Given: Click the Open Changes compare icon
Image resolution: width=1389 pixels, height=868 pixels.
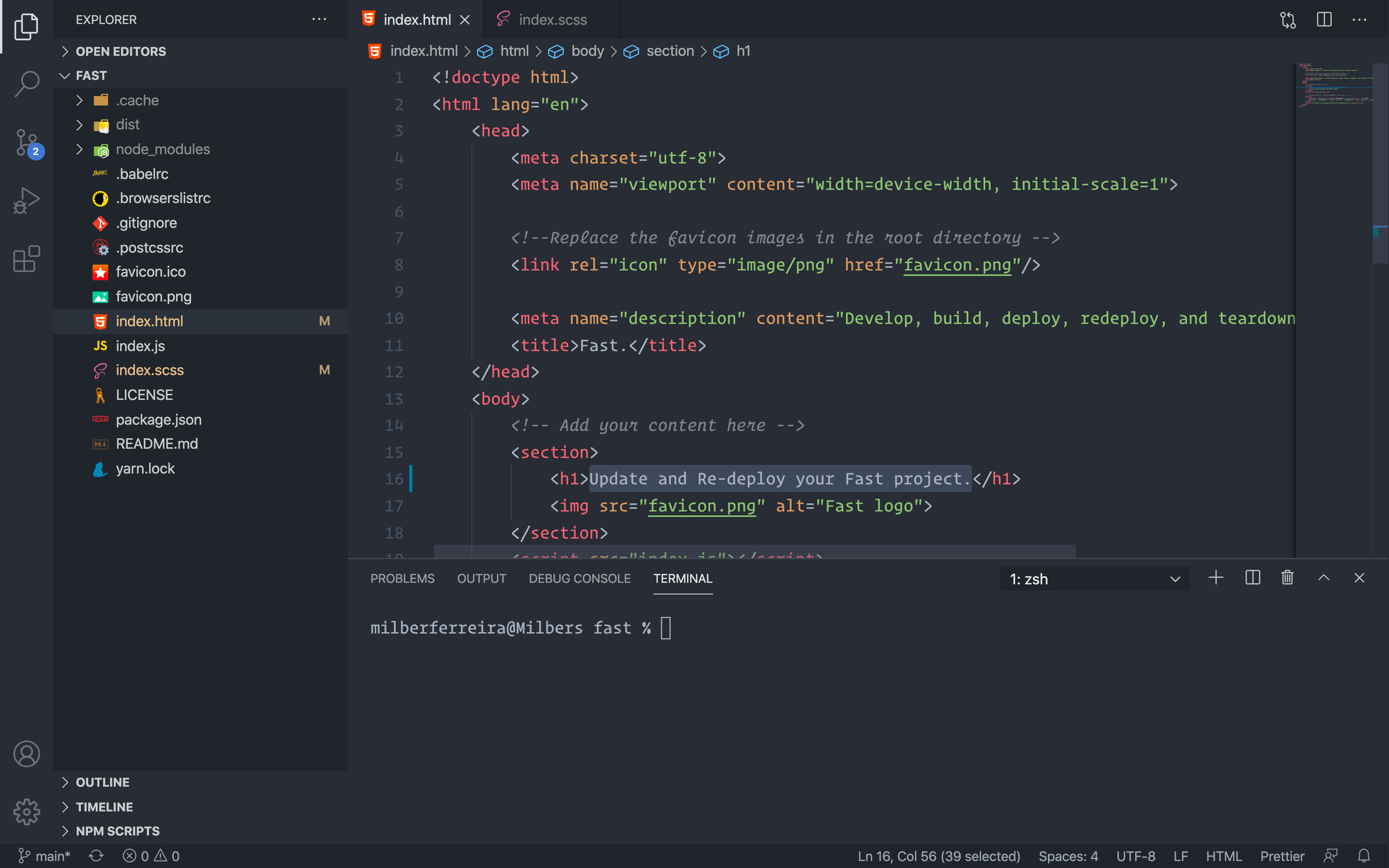Looking at the screenshot, I should coord(1287,19).
